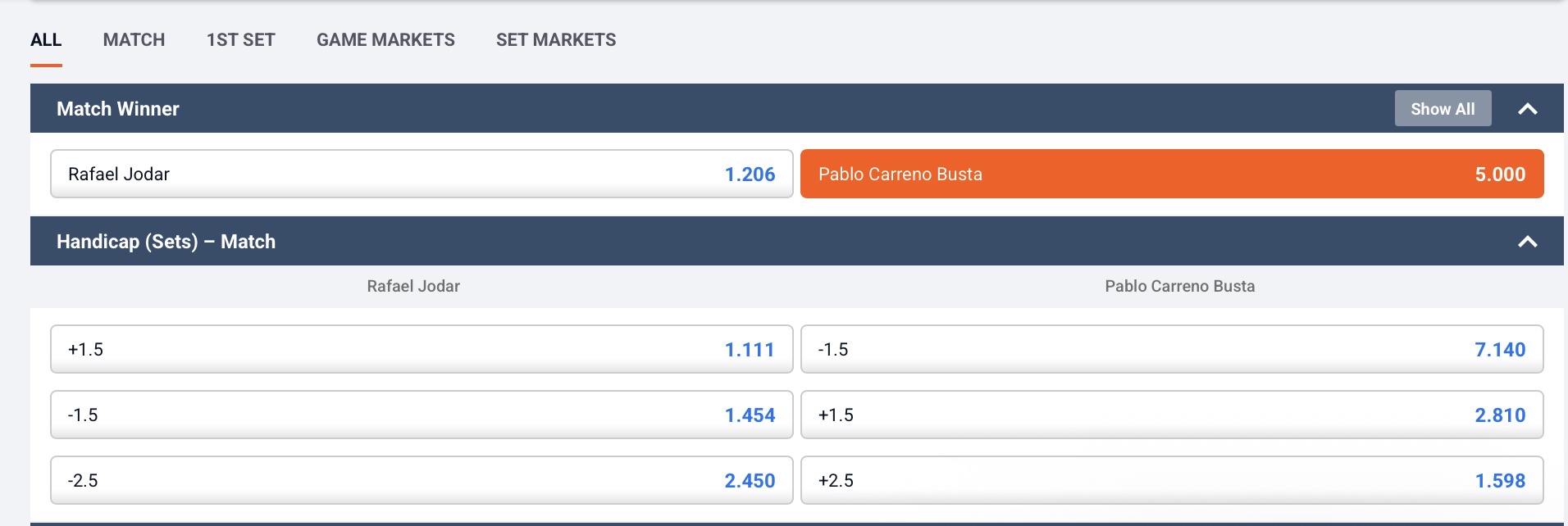Screen dimensions: 1568x526
Task: Click the Show All button
Action: (x=1443, y=108)
